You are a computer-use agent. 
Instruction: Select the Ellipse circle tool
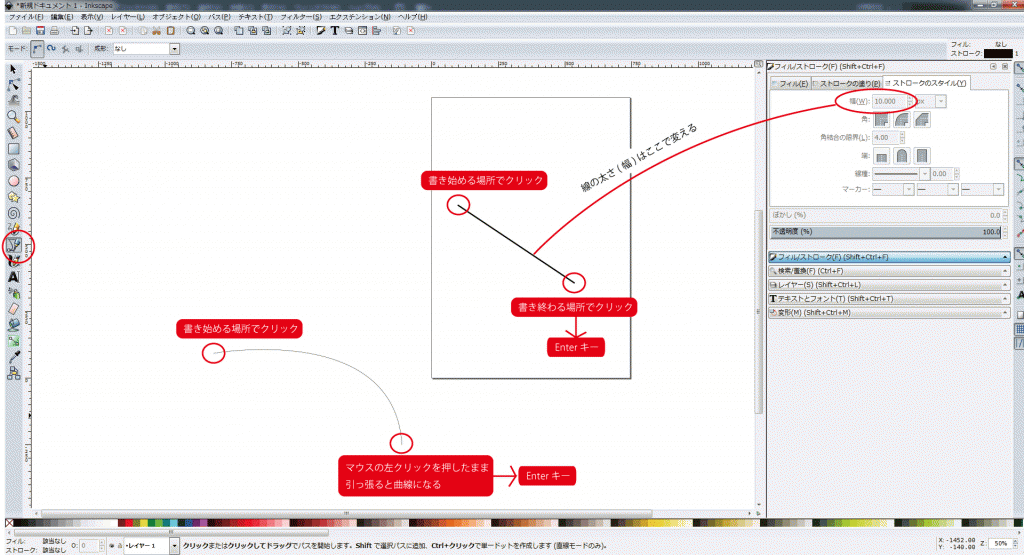coord(13,181)
